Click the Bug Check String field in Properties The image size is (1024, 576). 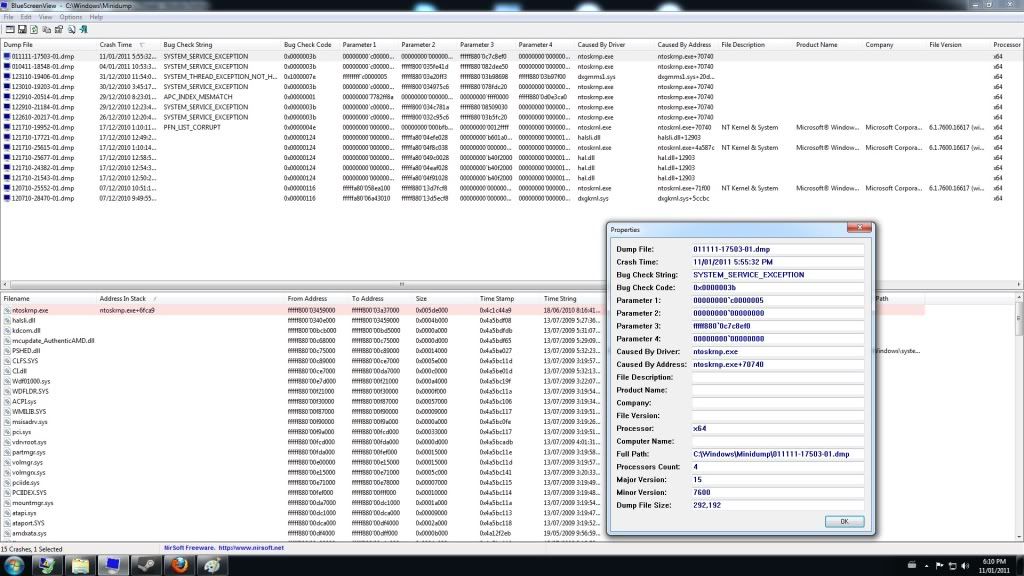pyautogui.click(x=778, y=274)
